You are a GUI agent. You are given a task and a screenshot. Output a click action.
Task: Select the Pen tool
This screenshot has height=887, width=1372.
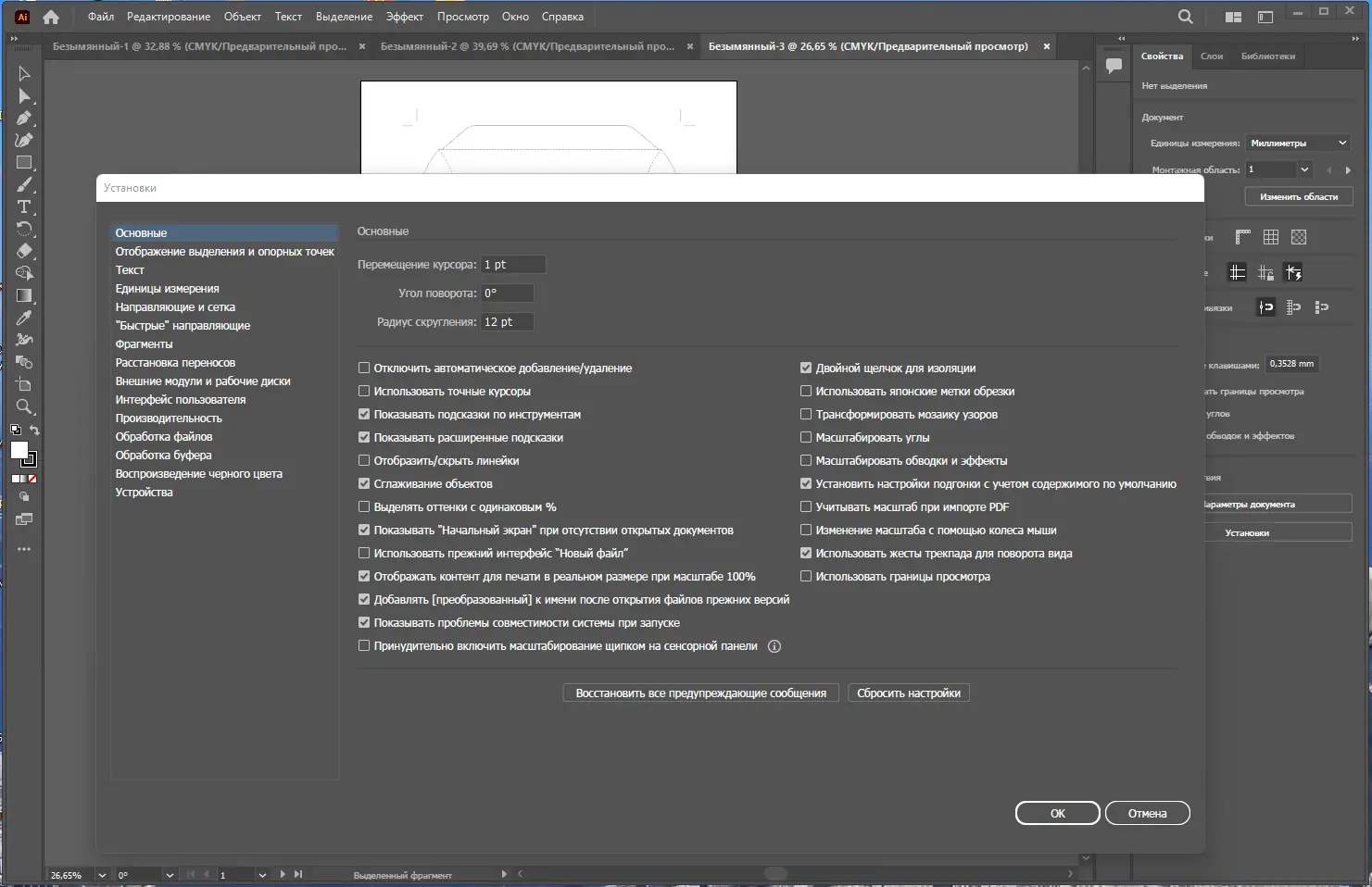click(x=24, y=119)
